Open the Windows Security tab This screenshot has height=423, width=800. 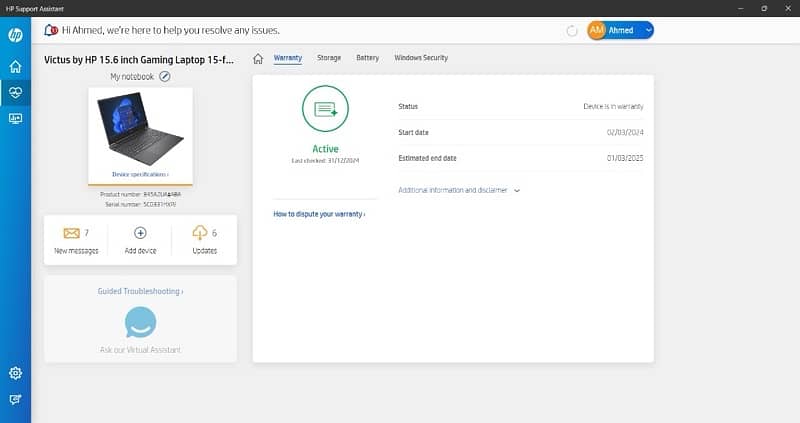[x=421, y=58]
